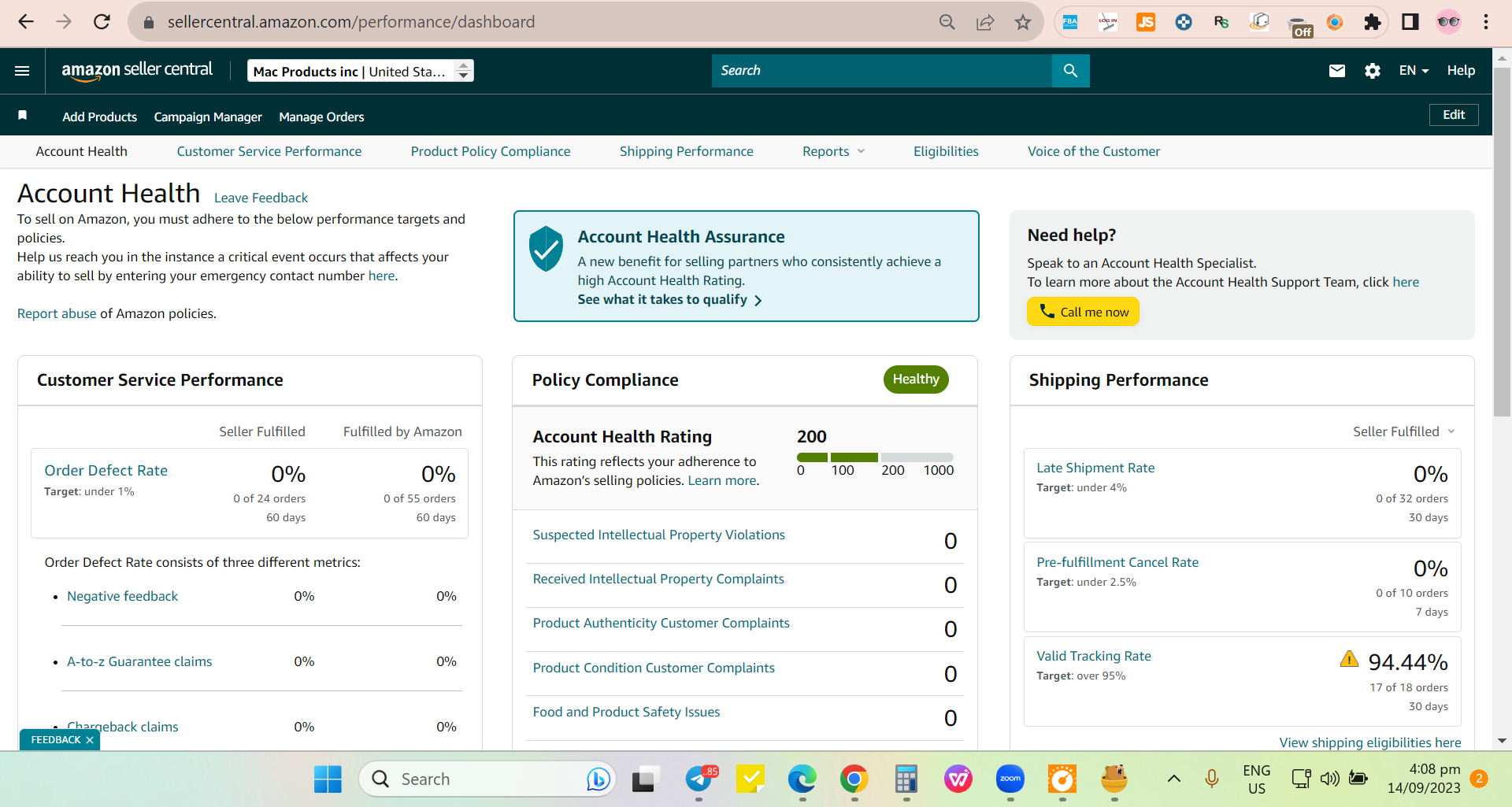The width and height of the screenshot is (1512, 807).
Task: Click the search magnifier button in Seller Central
Action: click(x=1070, y=71)
